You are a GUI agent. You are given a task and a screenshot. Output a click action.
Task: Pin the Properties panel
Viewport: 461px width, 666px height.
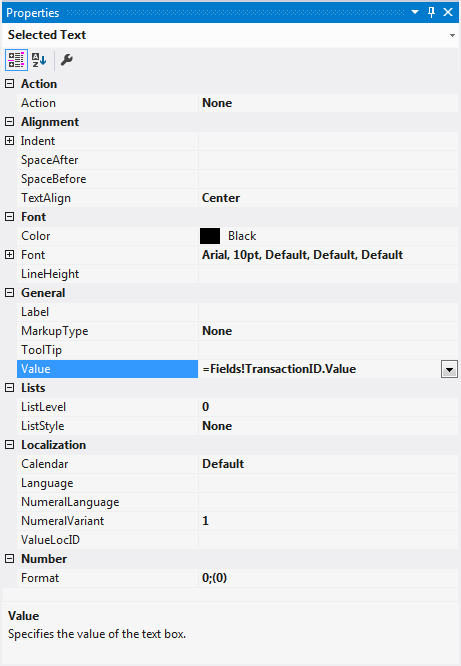click(x=431, y=12)
